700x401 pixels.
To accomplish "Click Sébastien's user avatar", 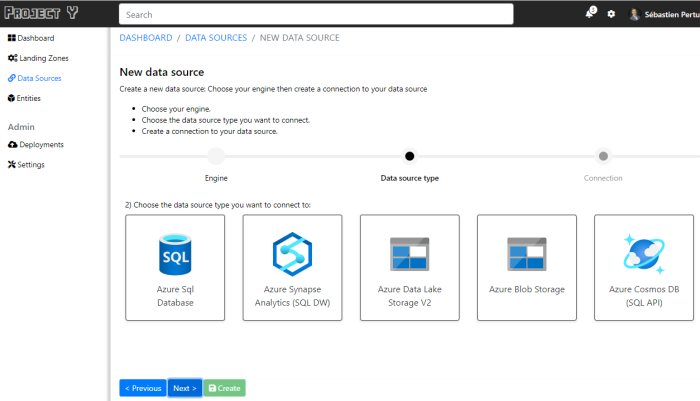I will (x=634, y=14).
